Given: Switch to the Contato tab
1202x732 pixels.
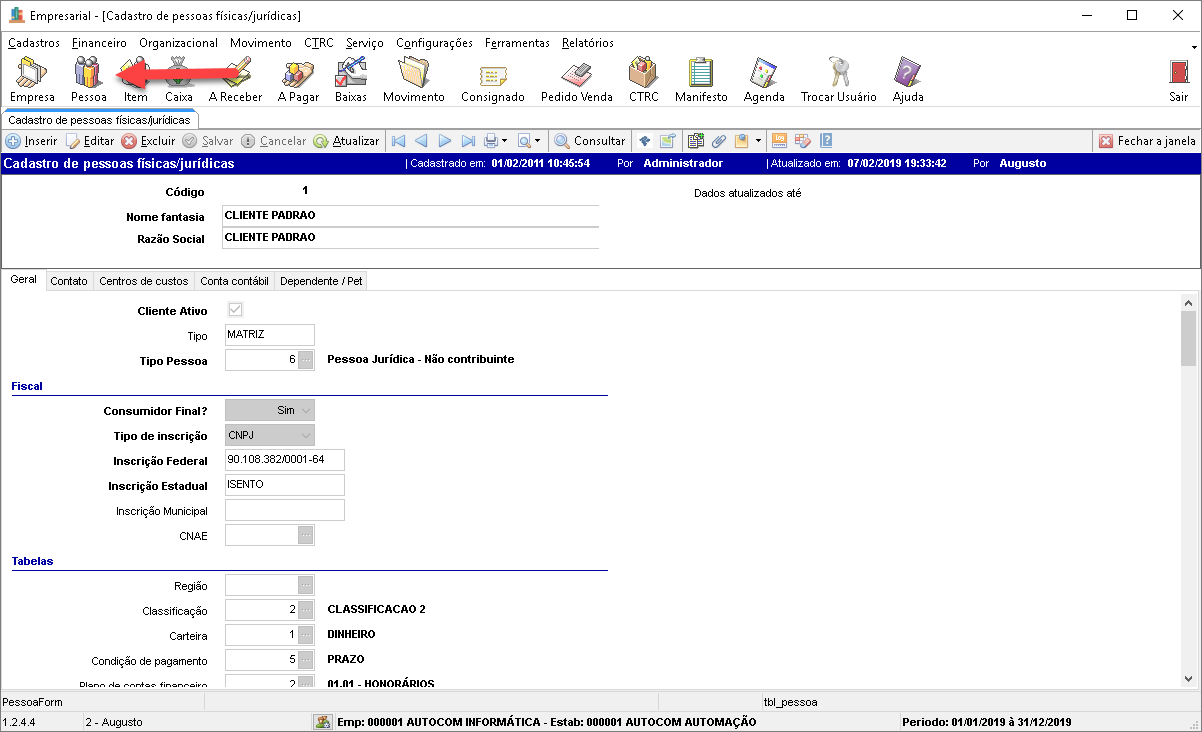Looking at the screenshot, I should pyautogui.click(x=69, y=281).
